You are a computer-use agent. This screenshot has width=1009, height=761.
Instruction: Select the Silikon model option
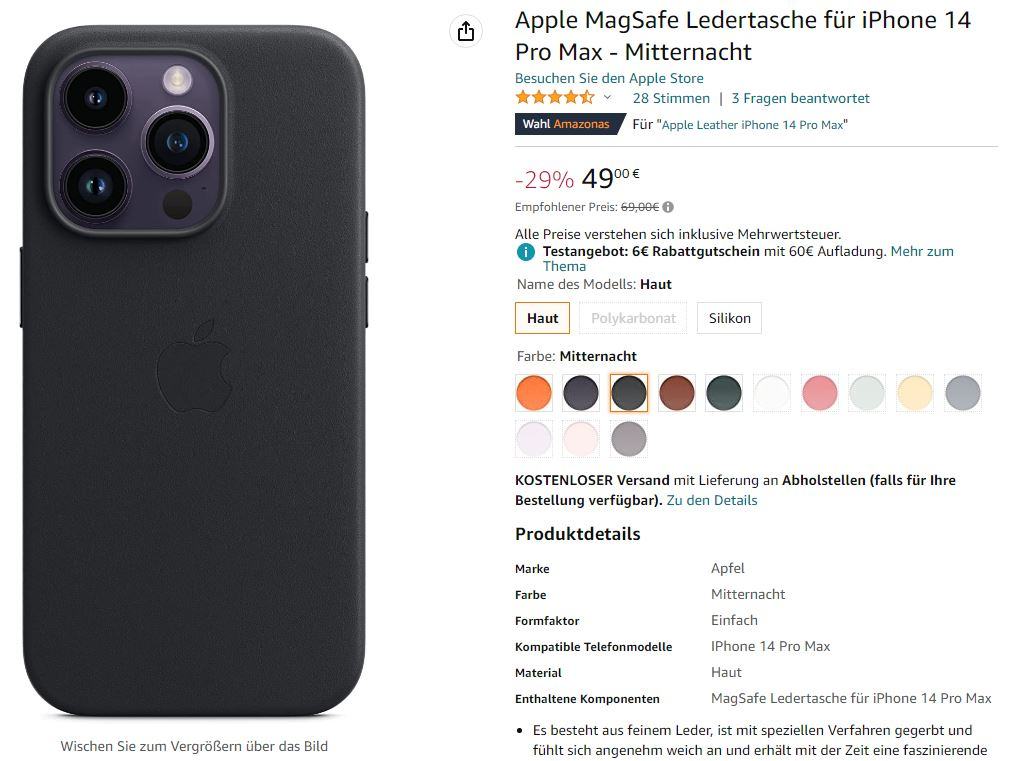tap(729, 318)
